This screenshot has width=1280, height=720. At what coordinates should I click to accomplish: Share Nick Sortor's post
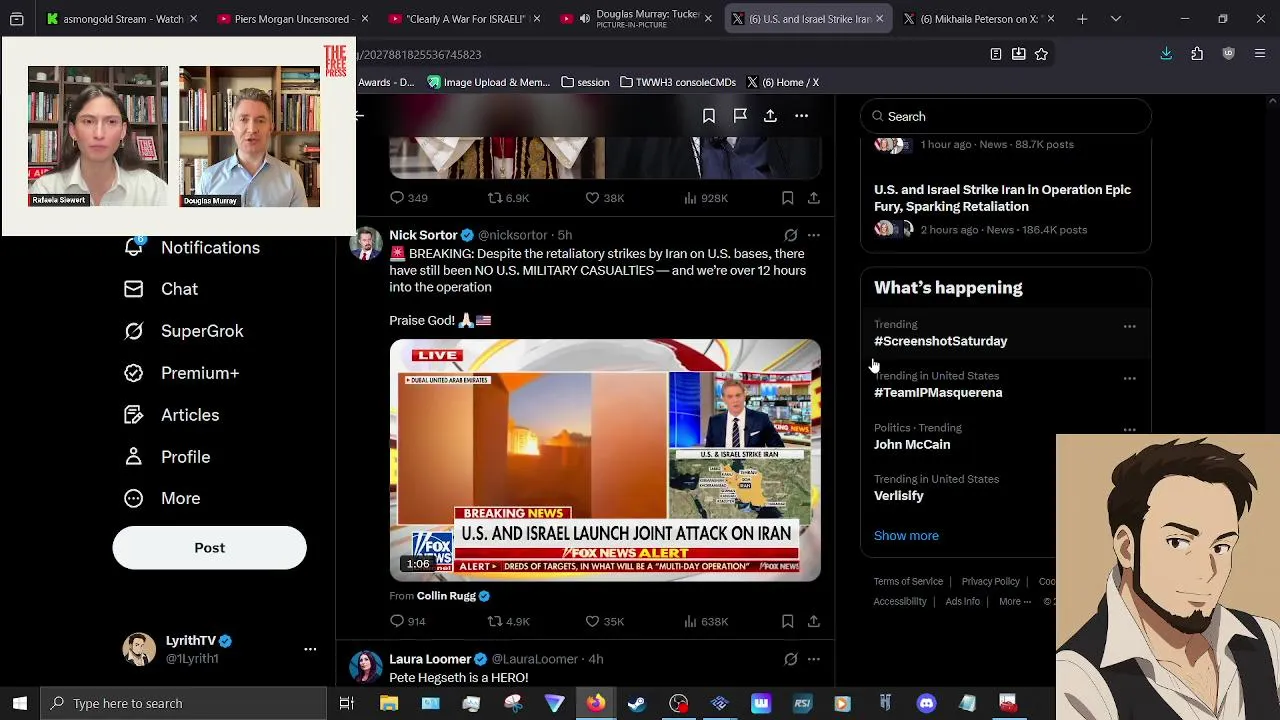[x=814, y=622]
